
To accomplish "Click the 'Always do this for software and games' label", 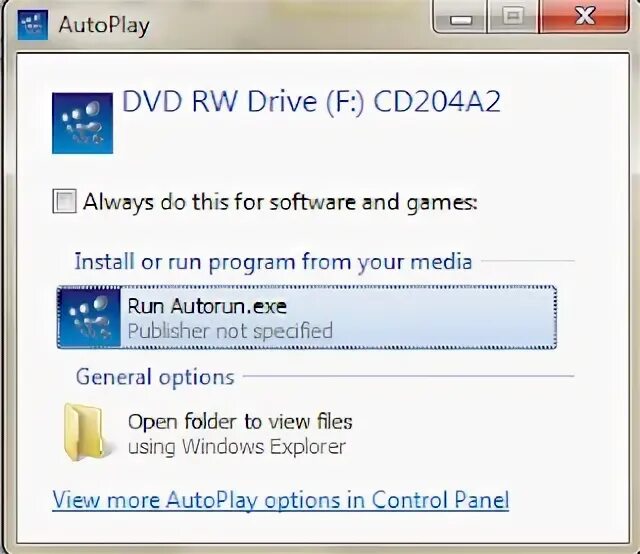I will click(x=280, y=202).
